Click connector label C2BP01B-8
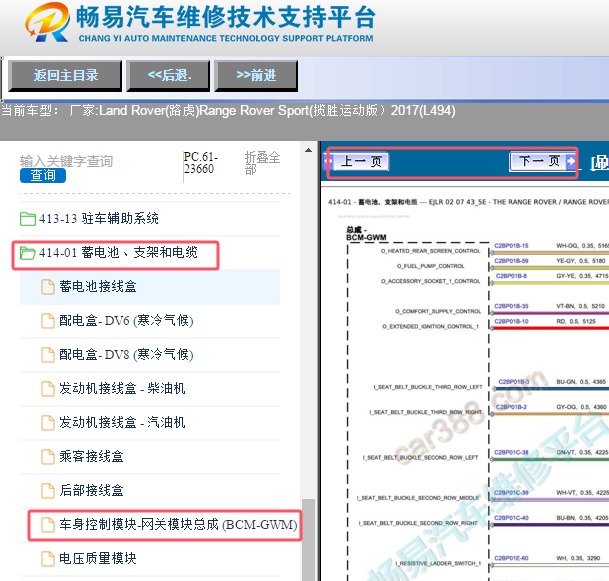Screen dimensions: 609x581 (x=511, y=276)
